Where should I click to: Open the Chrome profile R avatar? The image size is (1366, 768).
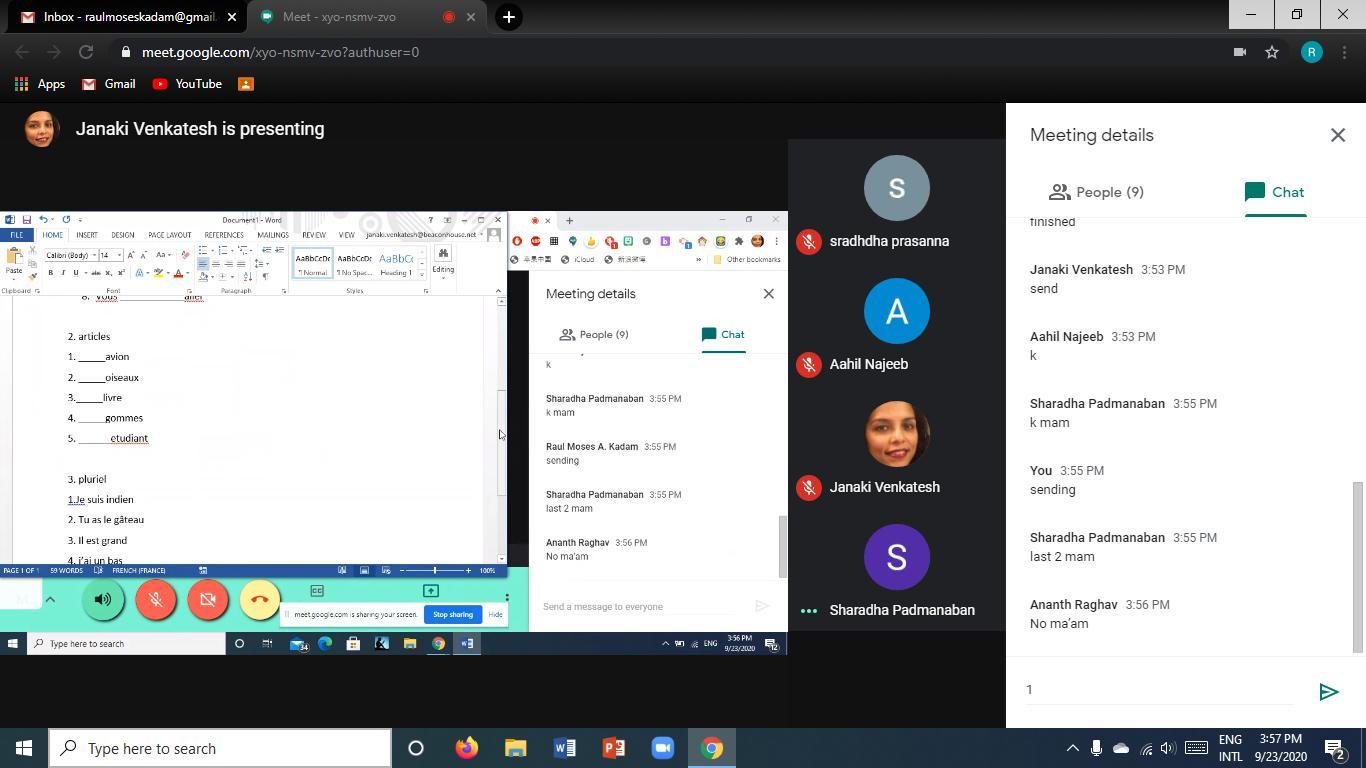(x=1311, y=52)
